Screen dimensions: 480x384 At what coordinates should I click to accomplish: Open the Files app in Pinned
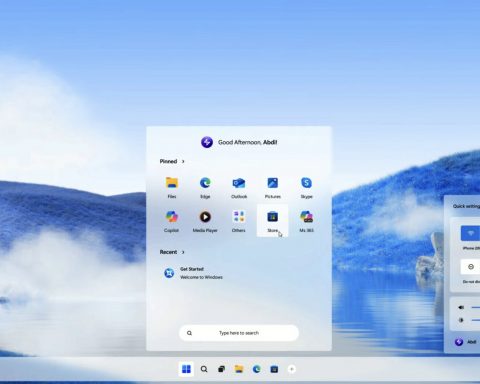pos(172,187)
